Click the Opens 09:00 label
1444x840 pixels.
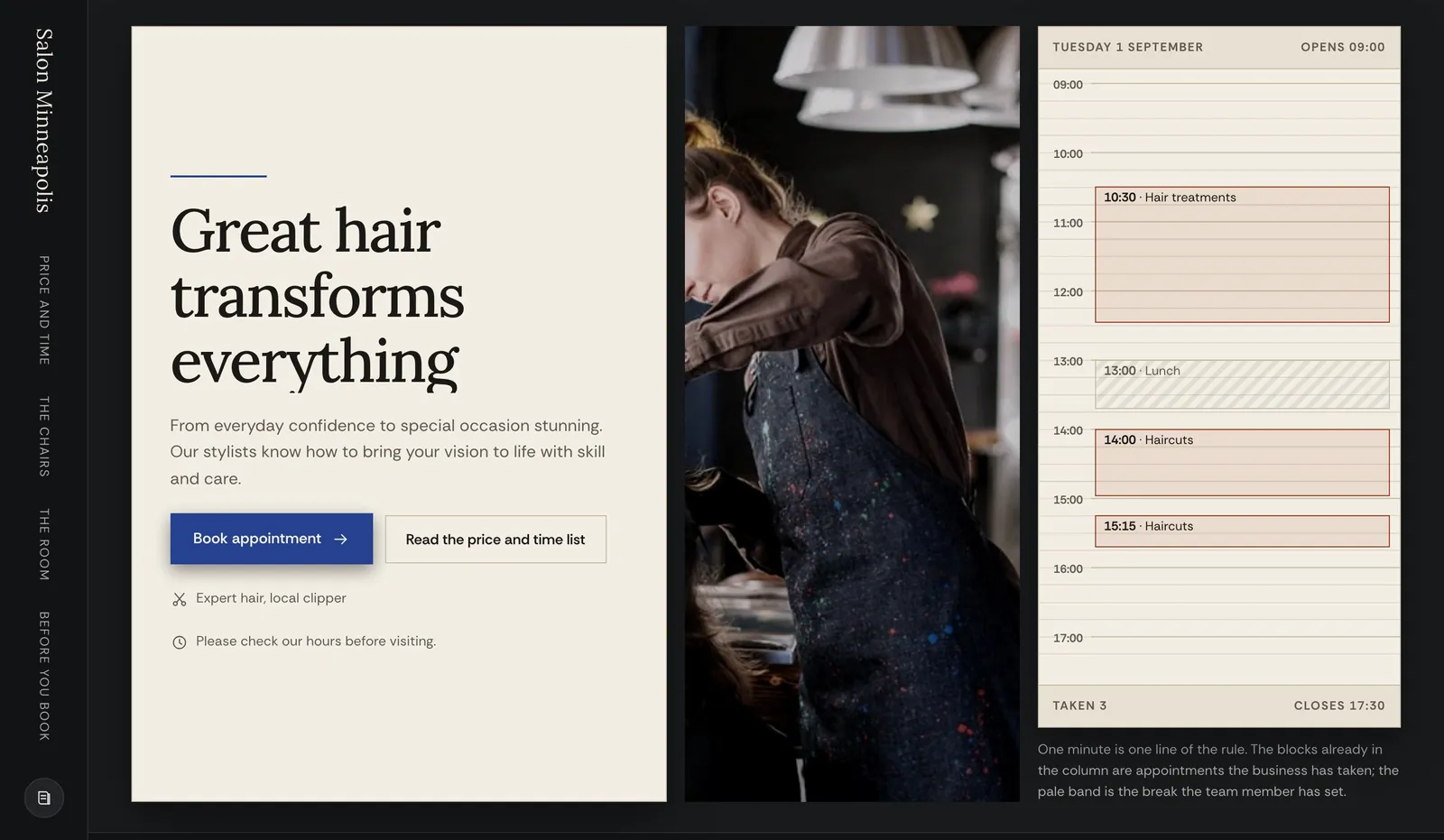pyautogui.click(x=1342, y=47)
